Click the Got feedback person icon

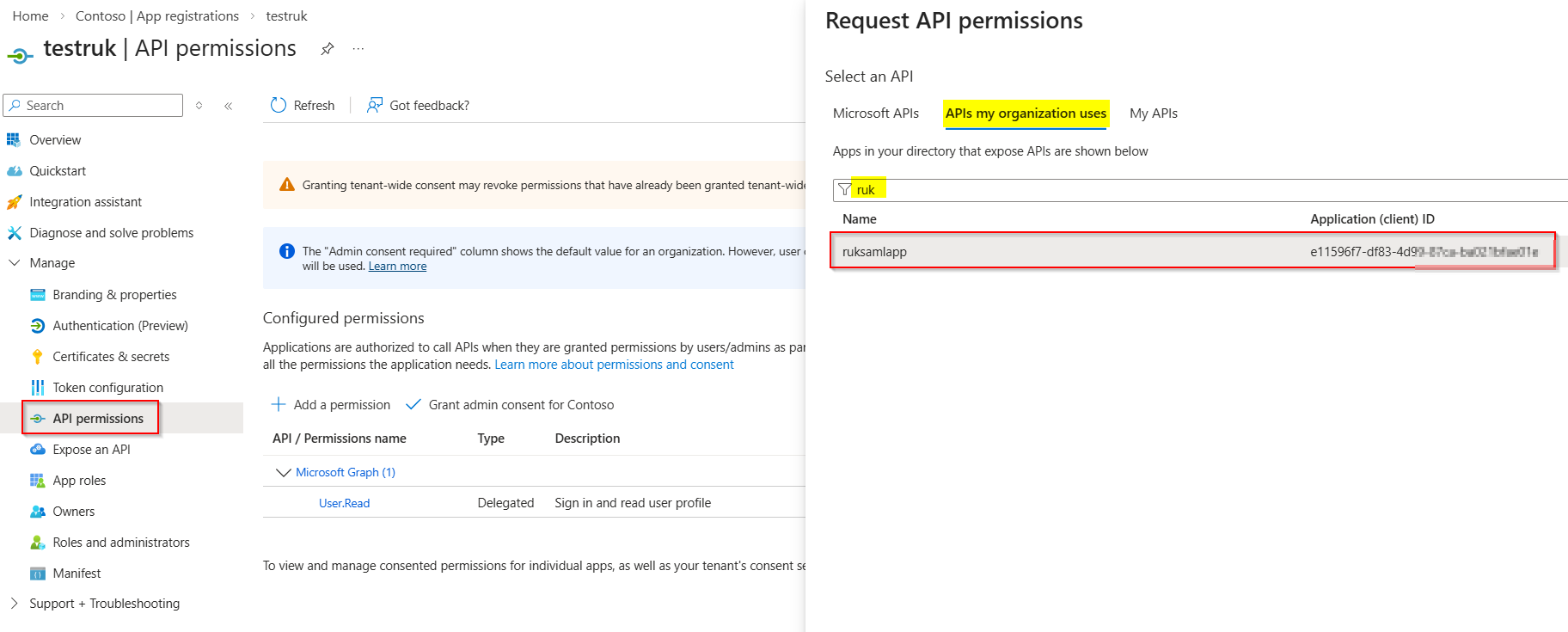tap(375, 105)
